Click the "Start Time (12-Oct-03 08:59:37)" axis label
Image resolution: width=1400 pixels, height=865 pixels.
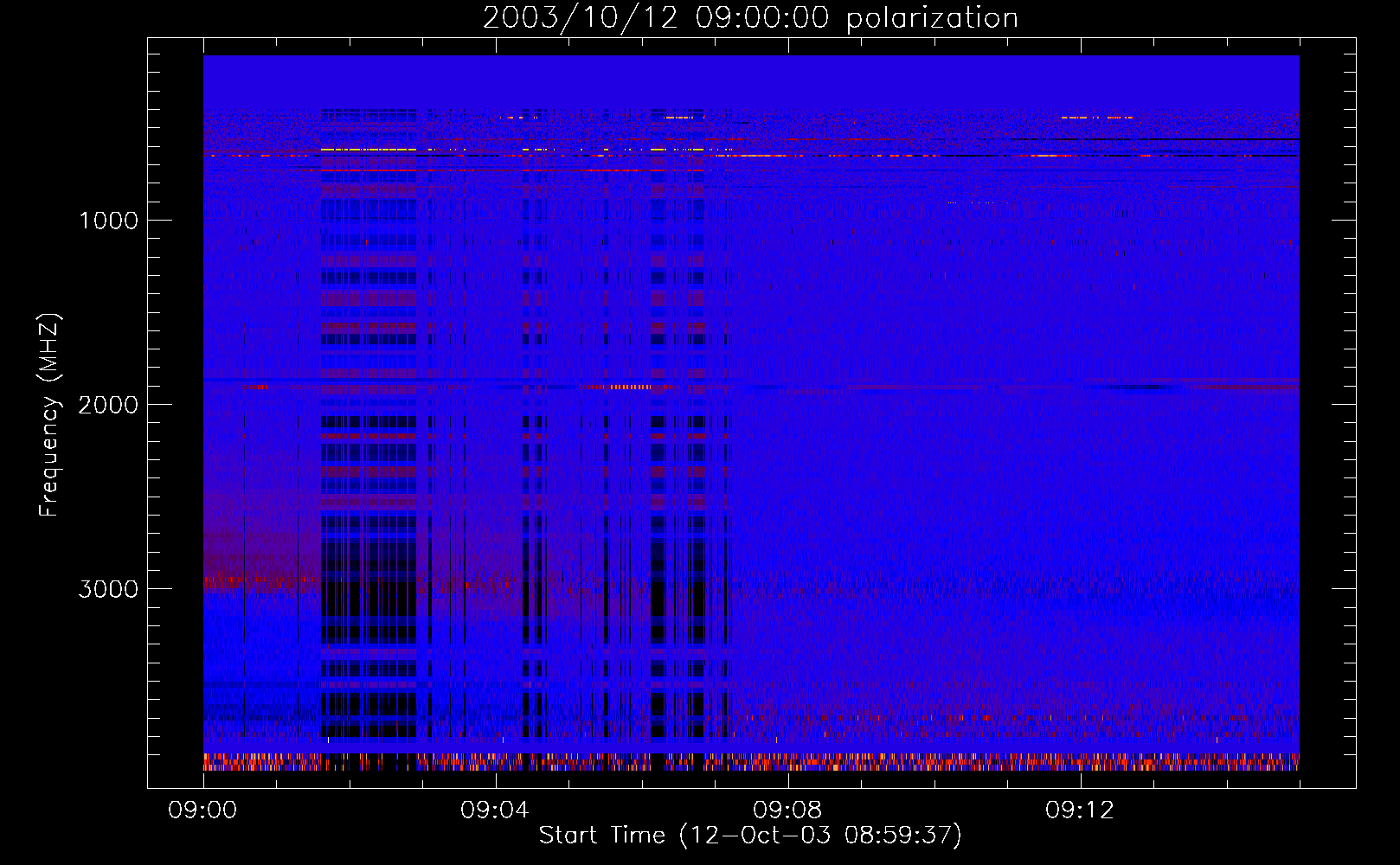tap(750, 836)
